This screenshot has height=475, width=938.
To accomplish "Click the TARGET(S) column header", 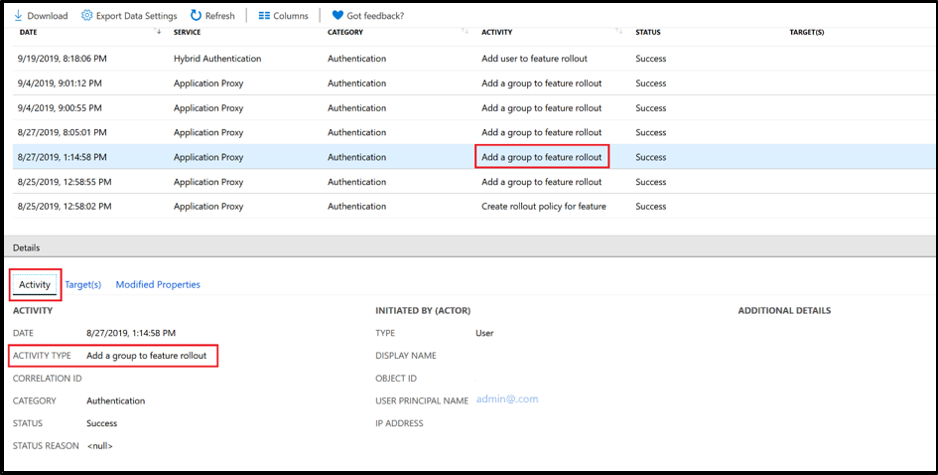I will click(x=807, y=32).
